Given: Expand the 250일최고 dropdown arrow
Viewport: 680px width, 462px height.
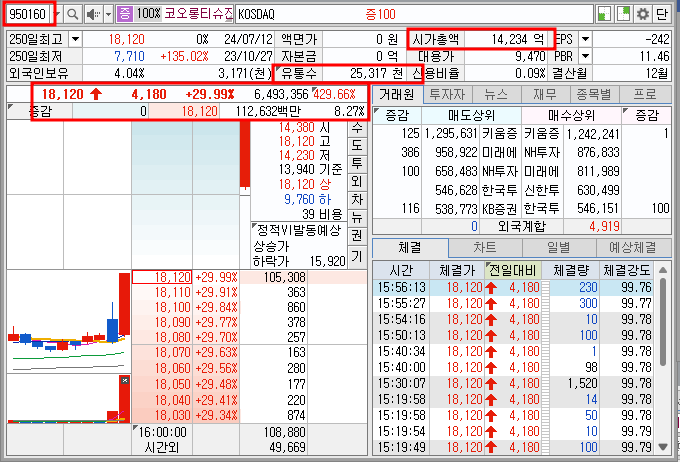Looking at the screenshot, I should click(x=75, y=39).
